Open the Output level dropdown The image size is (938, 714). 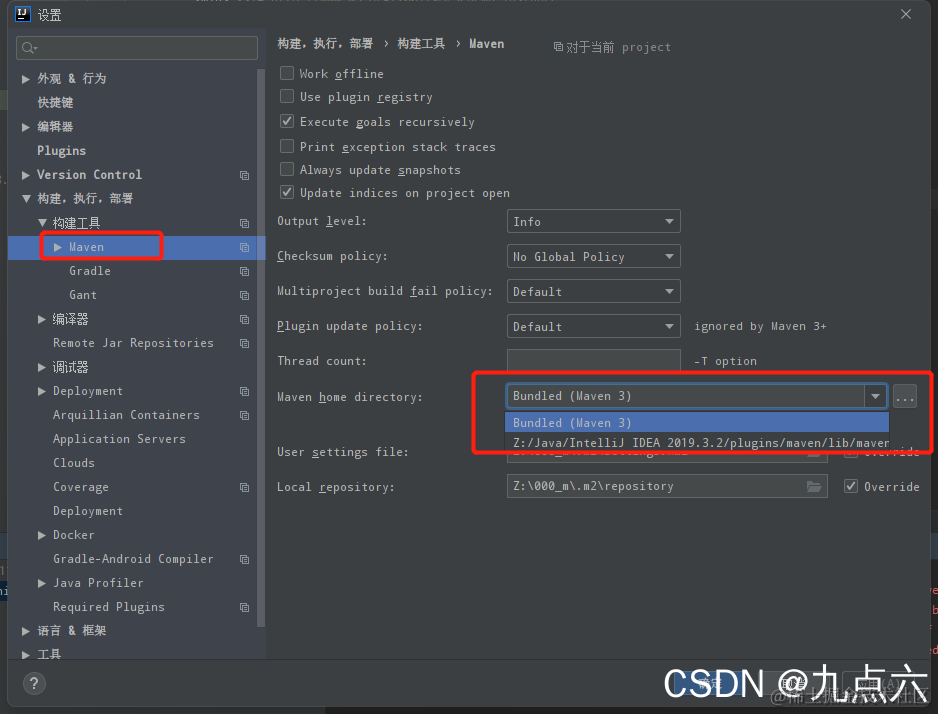point(593,221)
